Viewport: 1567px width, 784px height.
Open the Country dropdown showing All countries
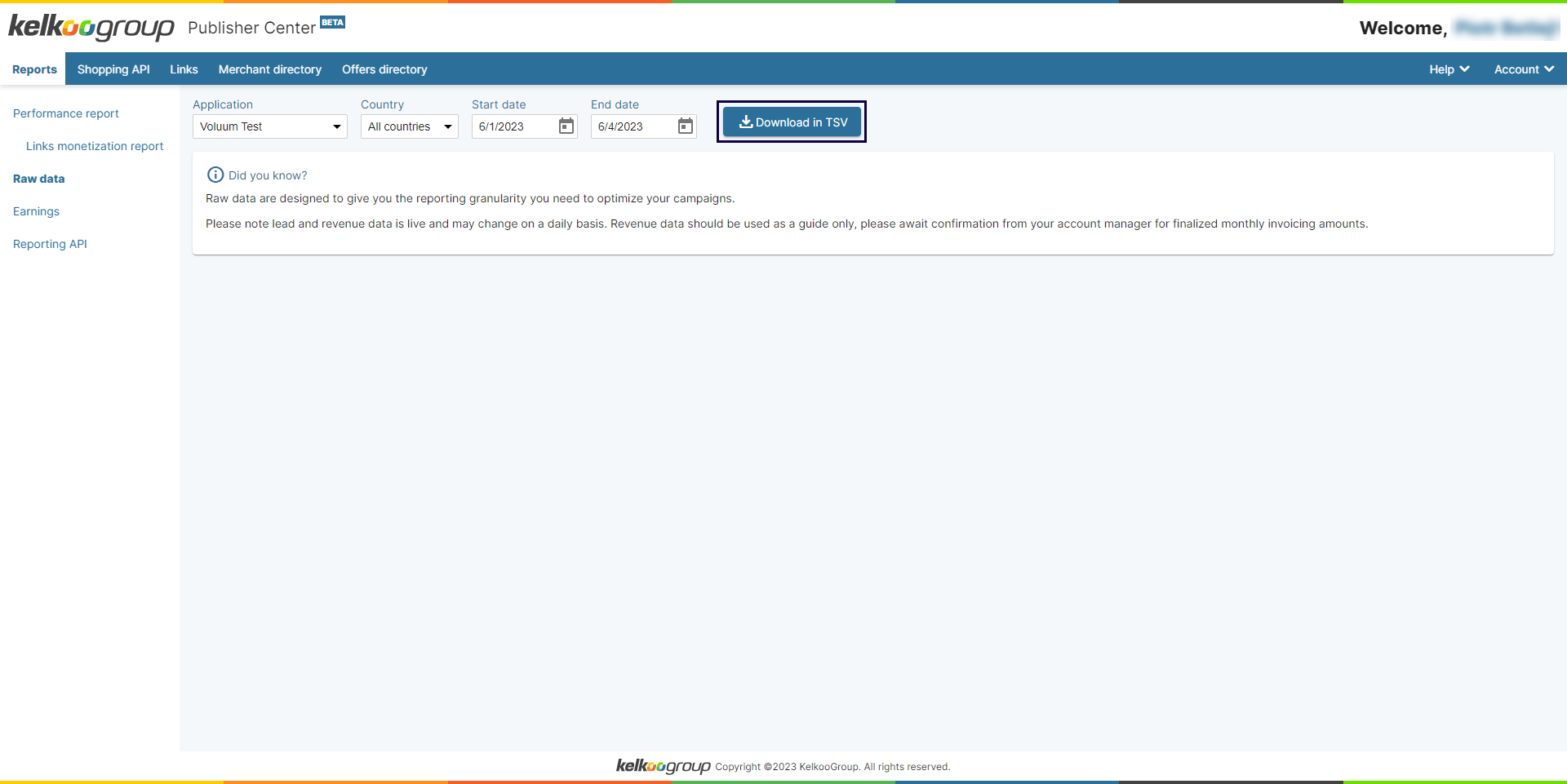point(409,126)
